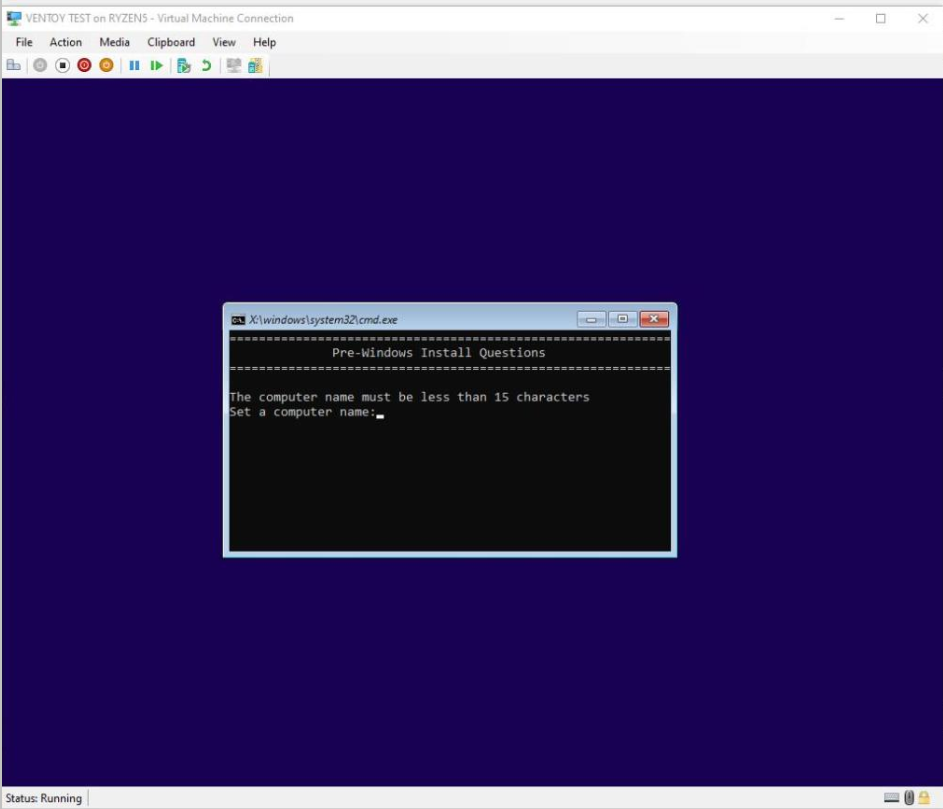Screen dimensions: 943x809
Task: Open the Clipboard menu
Action: 170,42
